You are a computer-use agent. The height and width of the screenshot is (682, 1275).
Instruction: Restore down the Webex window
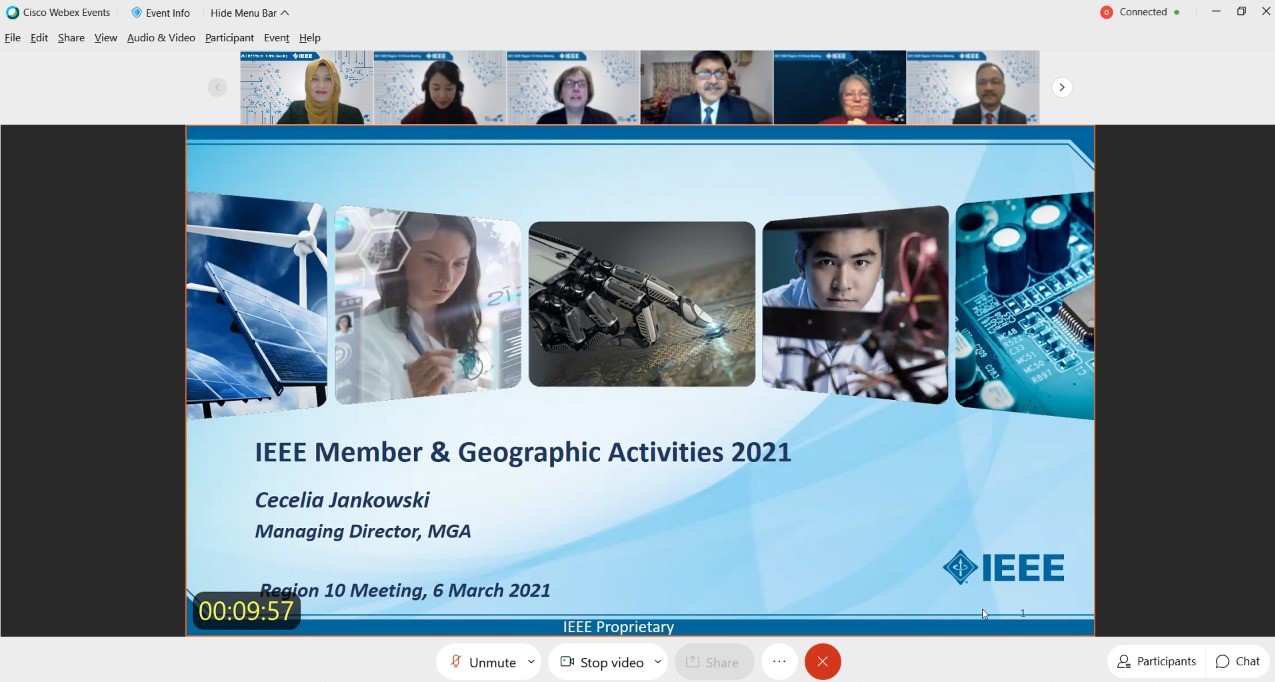pos(1241,12)
